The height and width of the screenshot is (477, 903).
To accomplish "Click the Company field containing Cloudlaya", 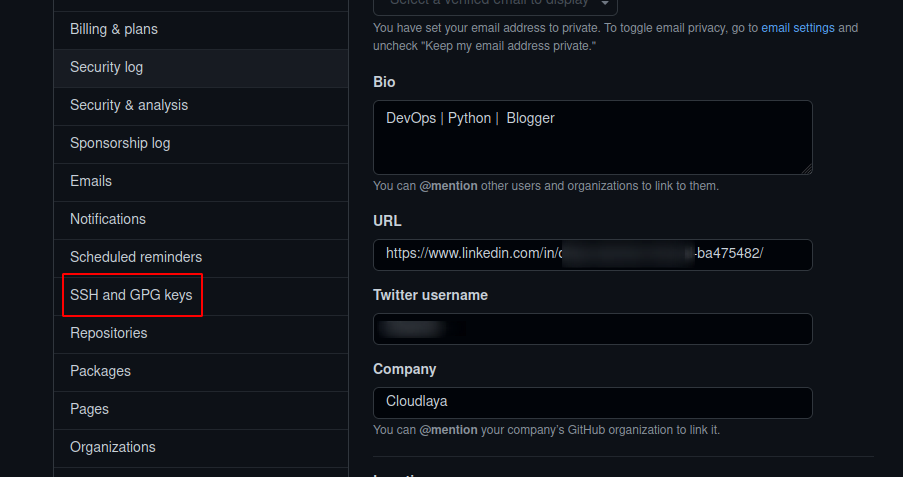I will (593, 403).
